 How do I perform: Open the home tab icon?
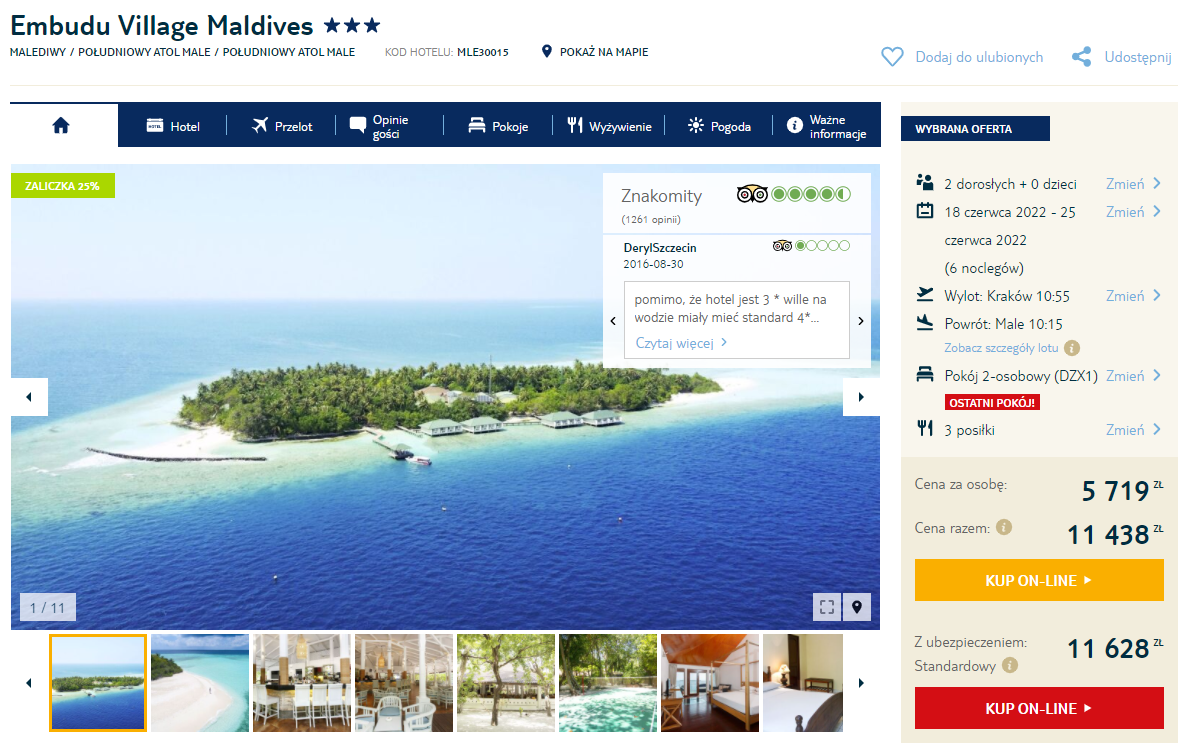click(61, 125)
